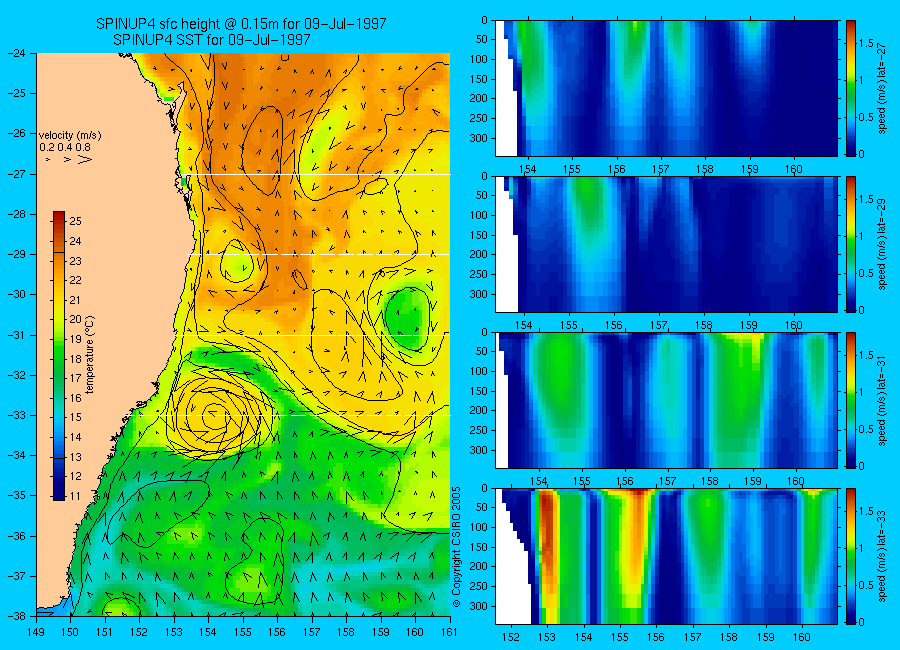Click the 300 depth label on lat=-27 panel
Viewport: 900px width, 650px height.
[x=479, y=138]
